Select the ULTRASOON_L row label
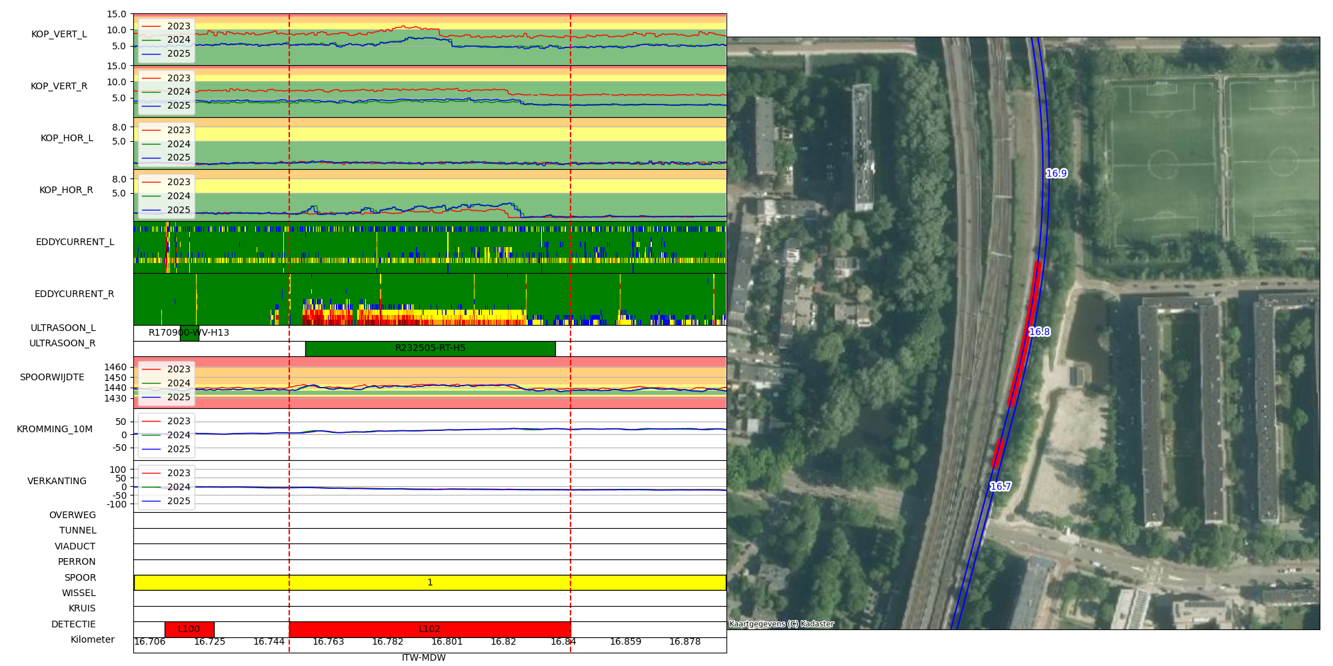The image size is (1333, 666). tap(63, 328)
